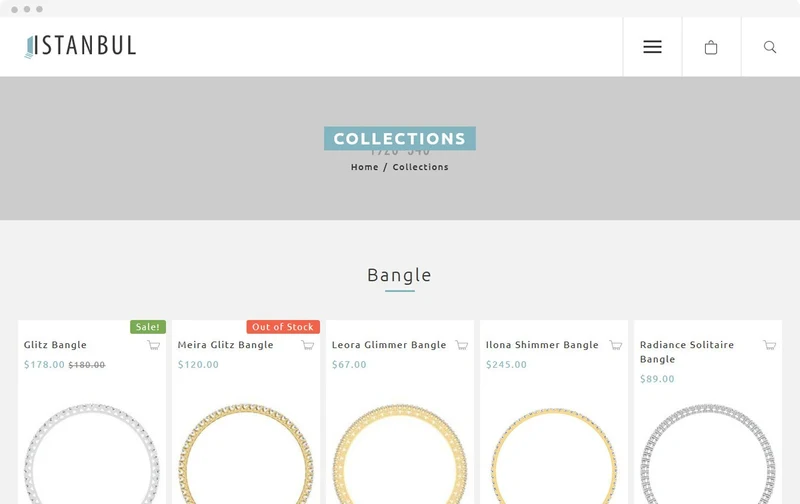Click the Istanbul logo
The image size is (800, 504).
click(80, 46)
